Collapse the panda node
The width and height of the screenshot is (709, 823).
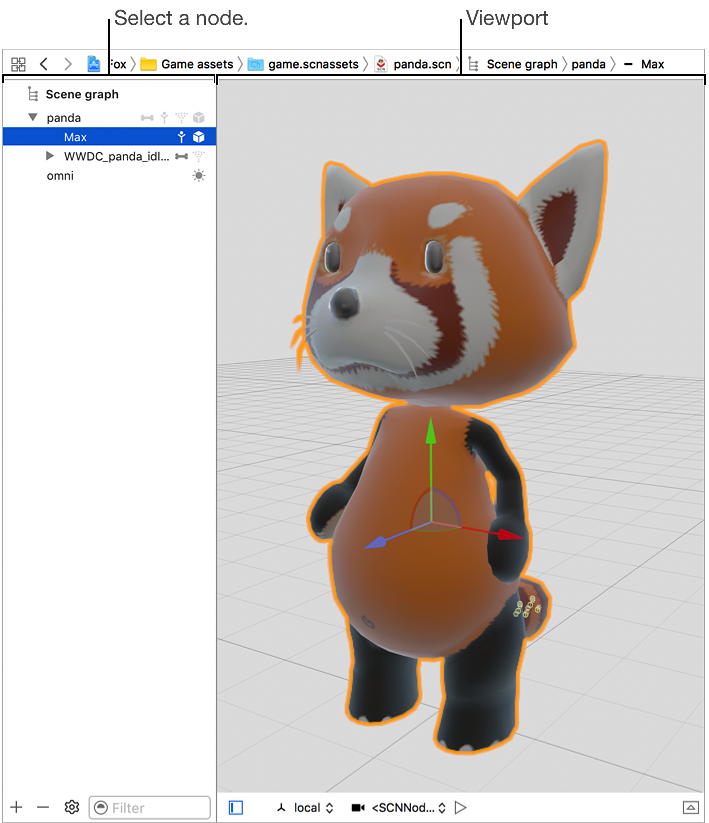click(x=33, y=117)
